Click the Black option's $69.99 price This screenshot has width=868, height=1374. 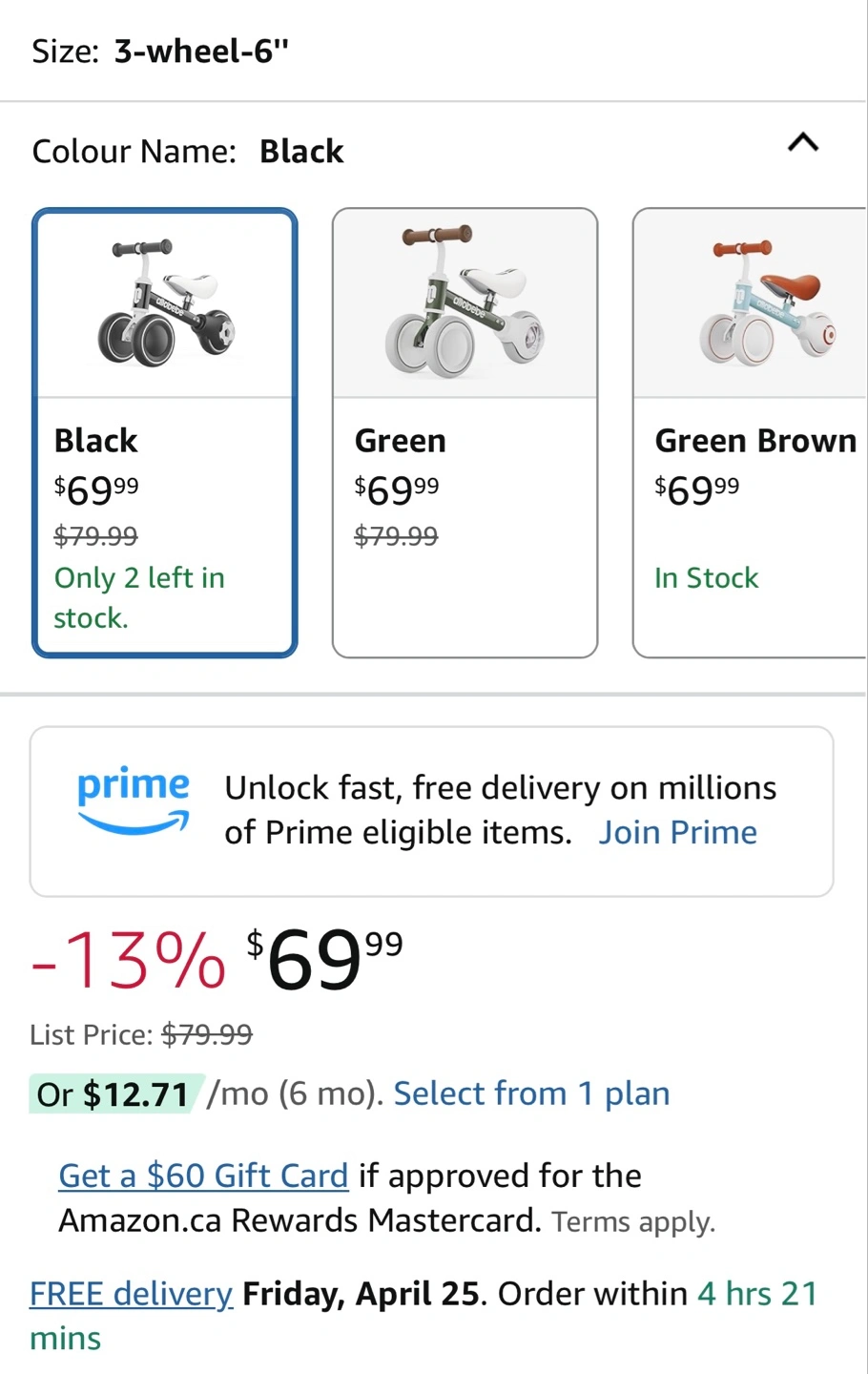coord(96,490)
